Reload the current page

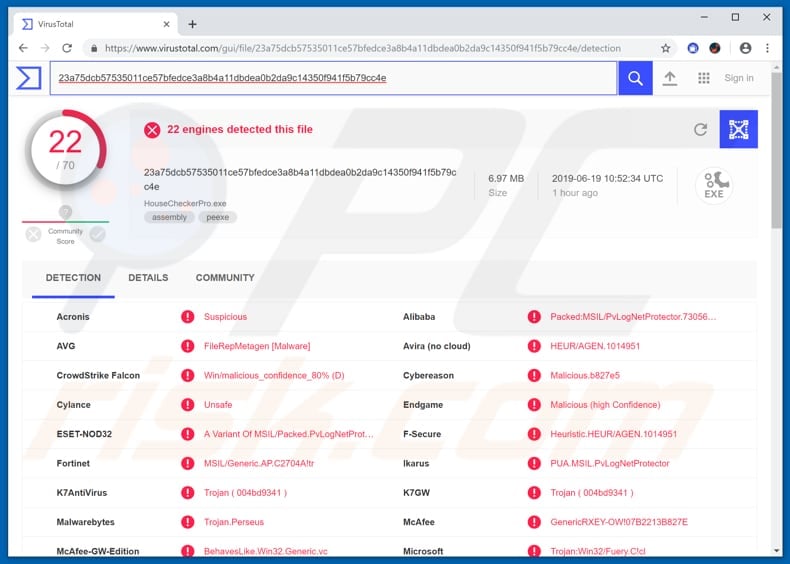tap(67, 48)
